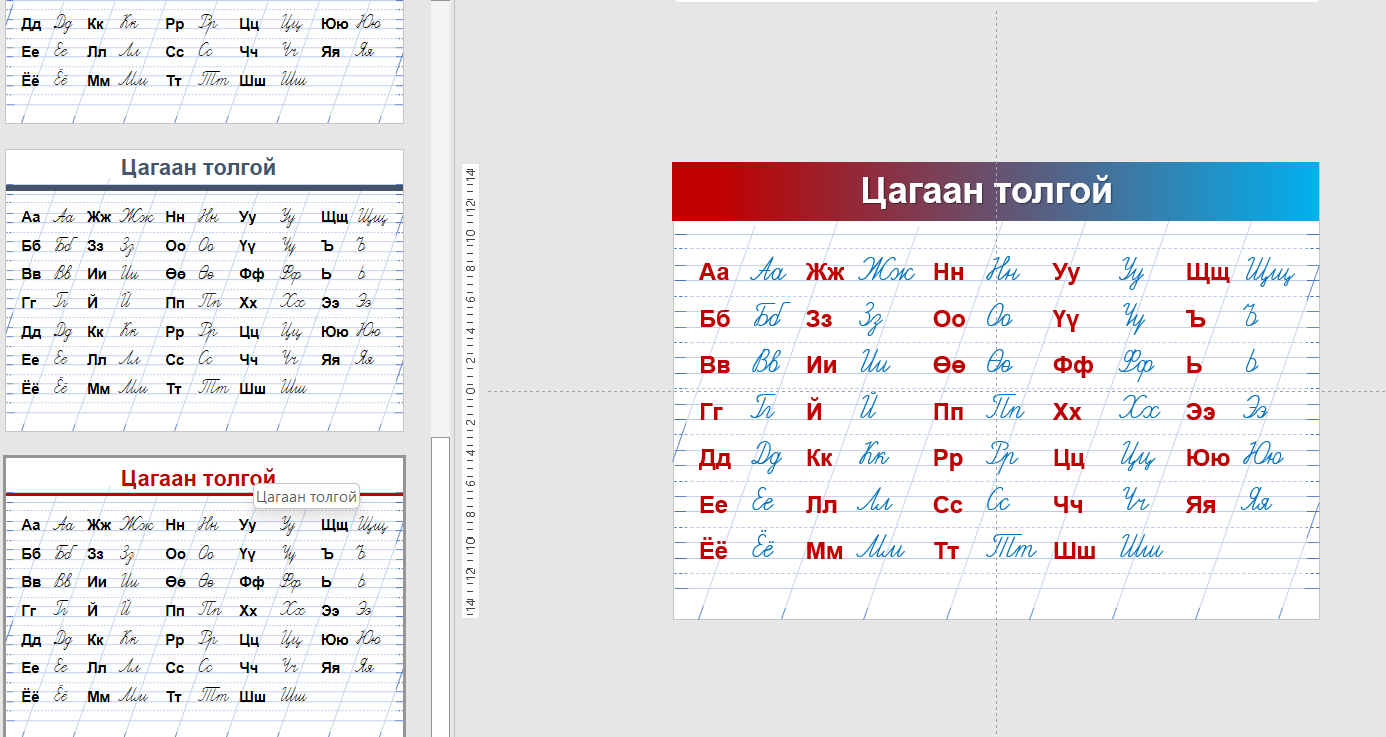Click red printed Ээ on main slide
The height and width of the screenshot is (737, 1386).
click(1201, 412)
